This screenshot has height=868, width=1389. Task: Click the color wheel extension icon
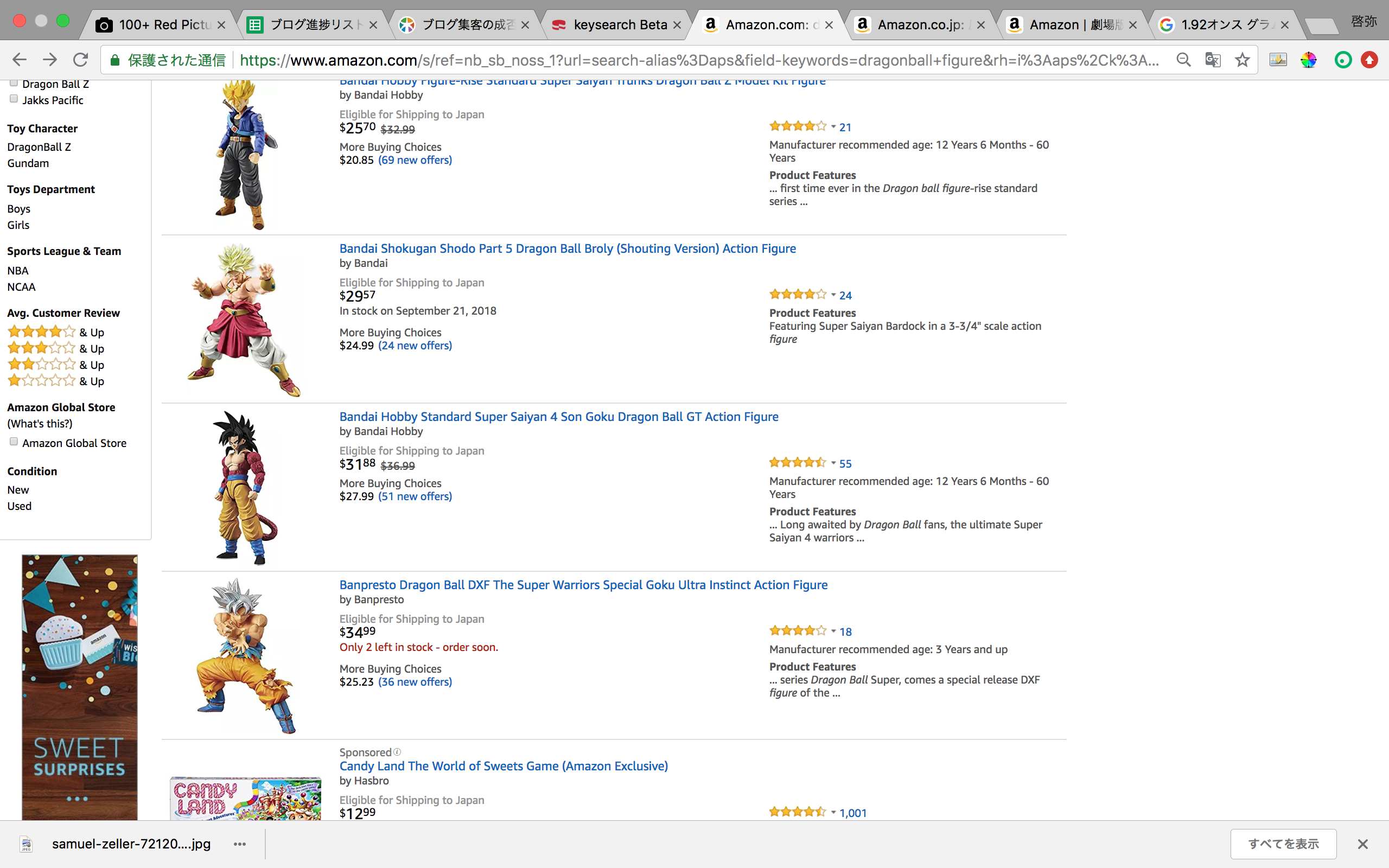coord(1309,60)
